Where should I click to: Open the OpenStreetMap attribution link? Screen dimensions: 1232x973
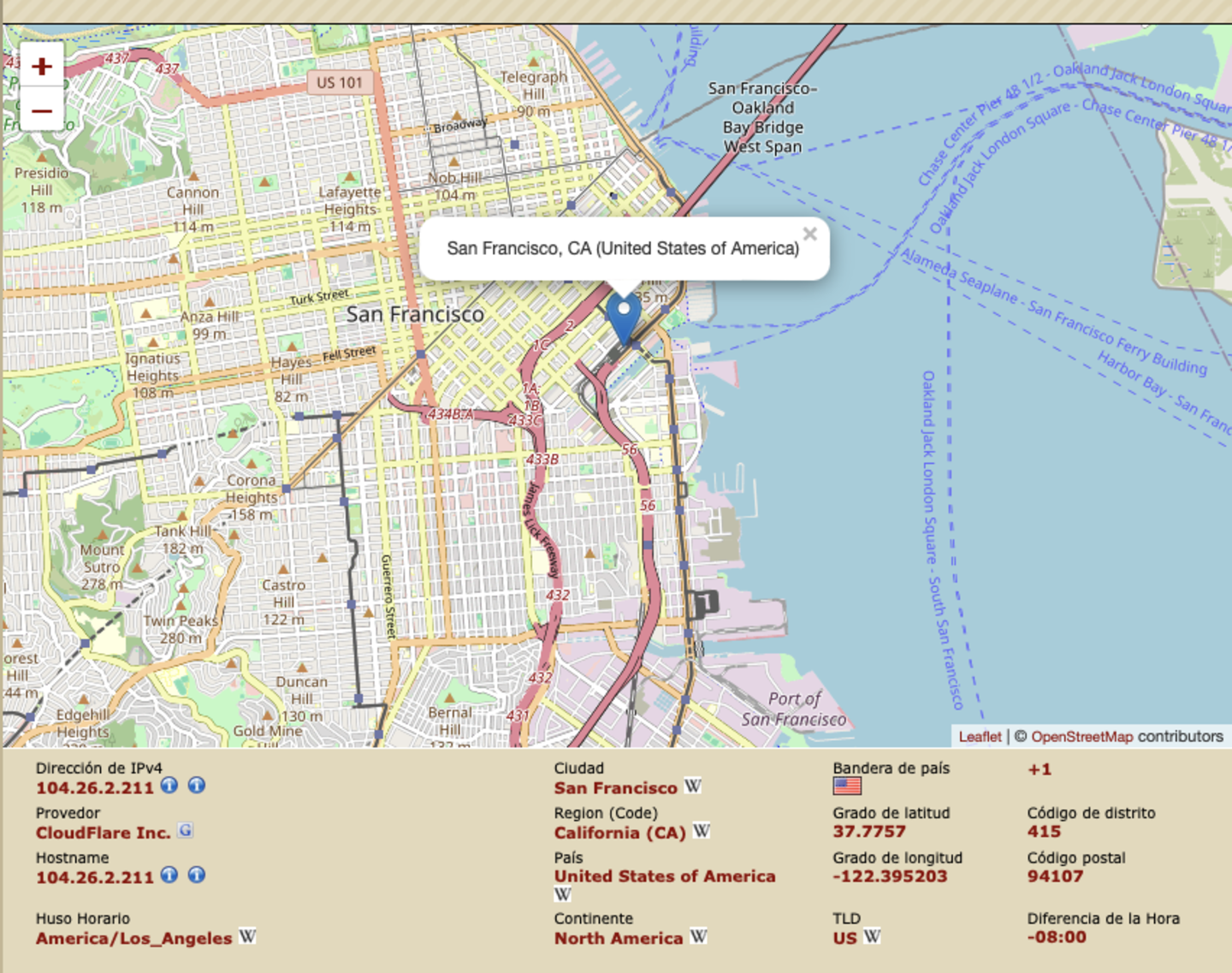tap(1081, 736)
